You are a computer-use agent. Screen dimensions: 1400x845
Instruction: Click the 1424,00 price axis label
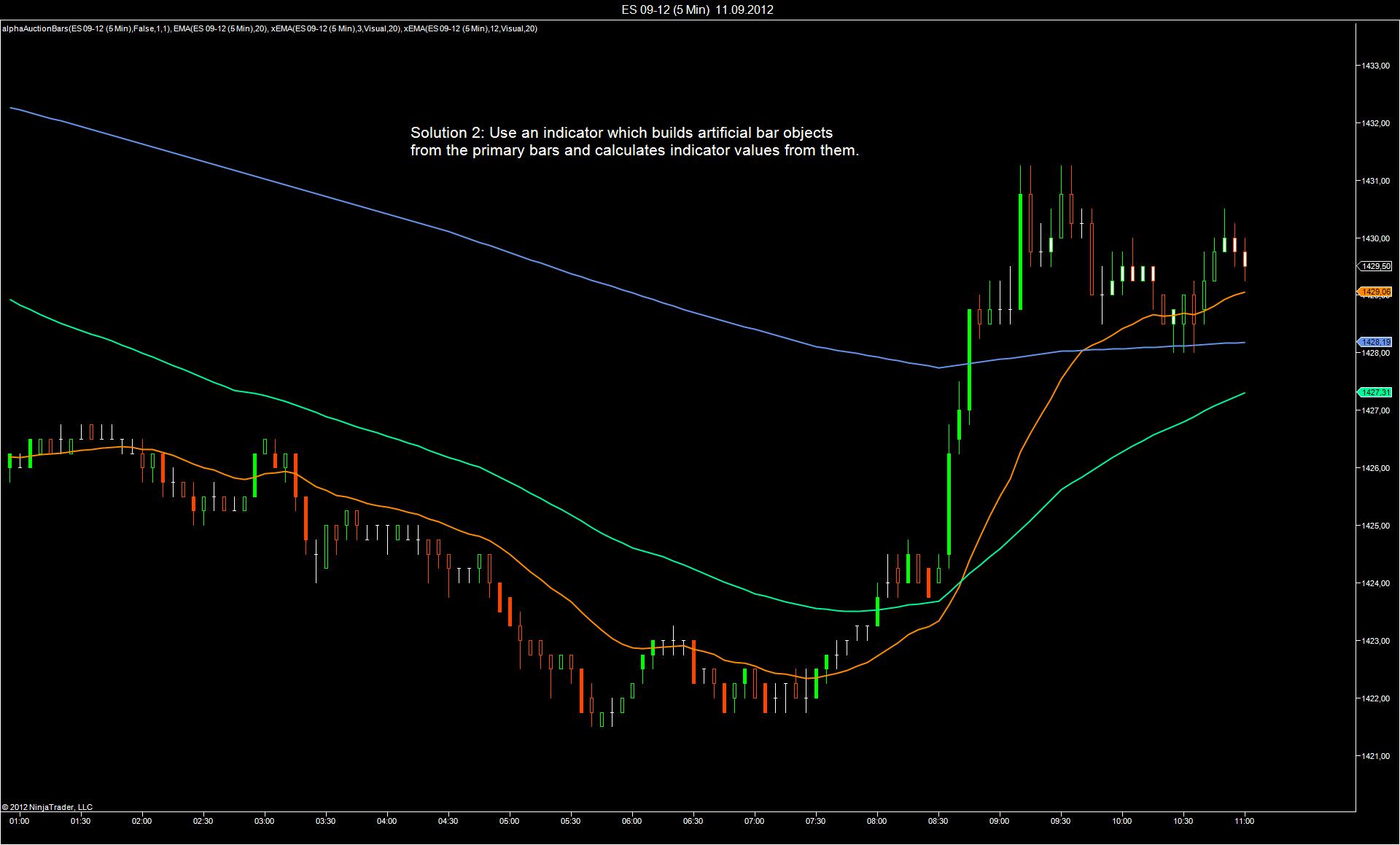1375,583
